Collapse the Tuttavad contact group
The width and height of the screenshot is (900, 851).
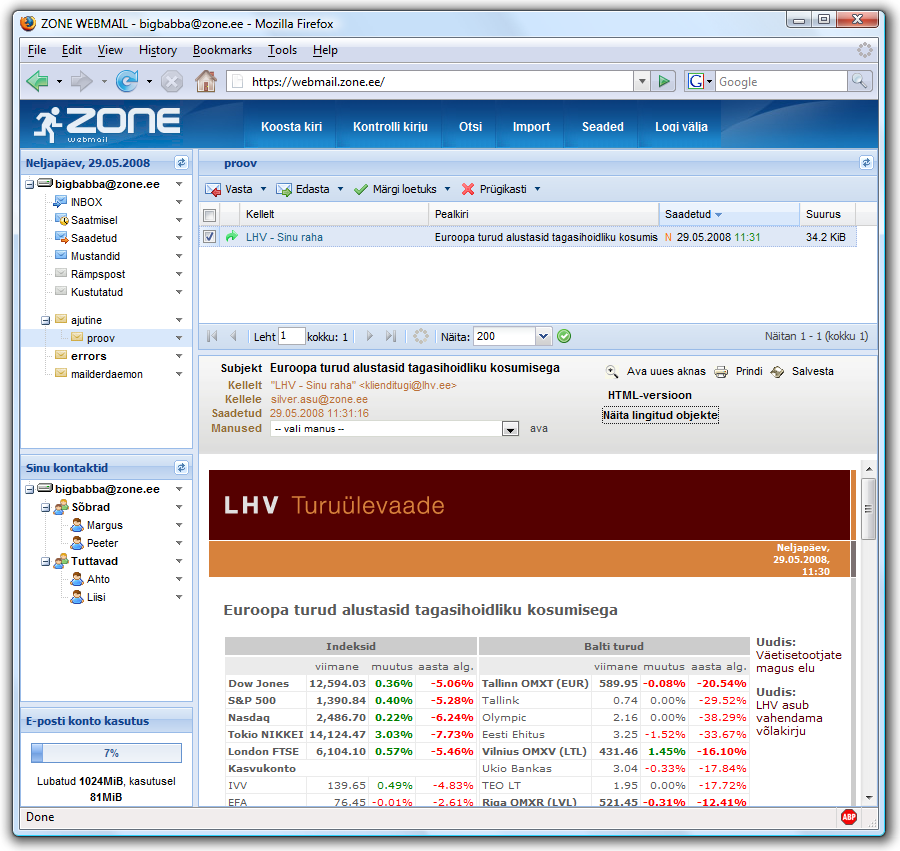(x=46, y=561)
